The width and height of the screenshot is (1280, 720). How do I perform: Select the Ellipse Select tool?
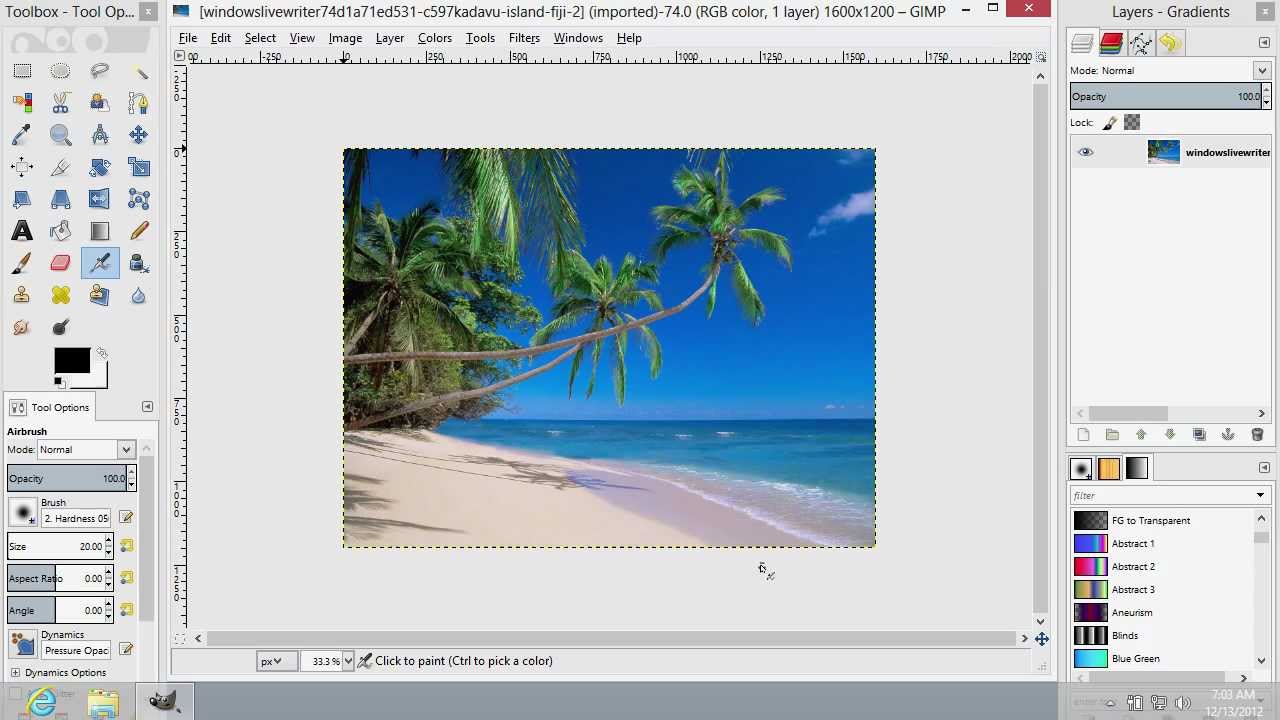pos(60,71)
